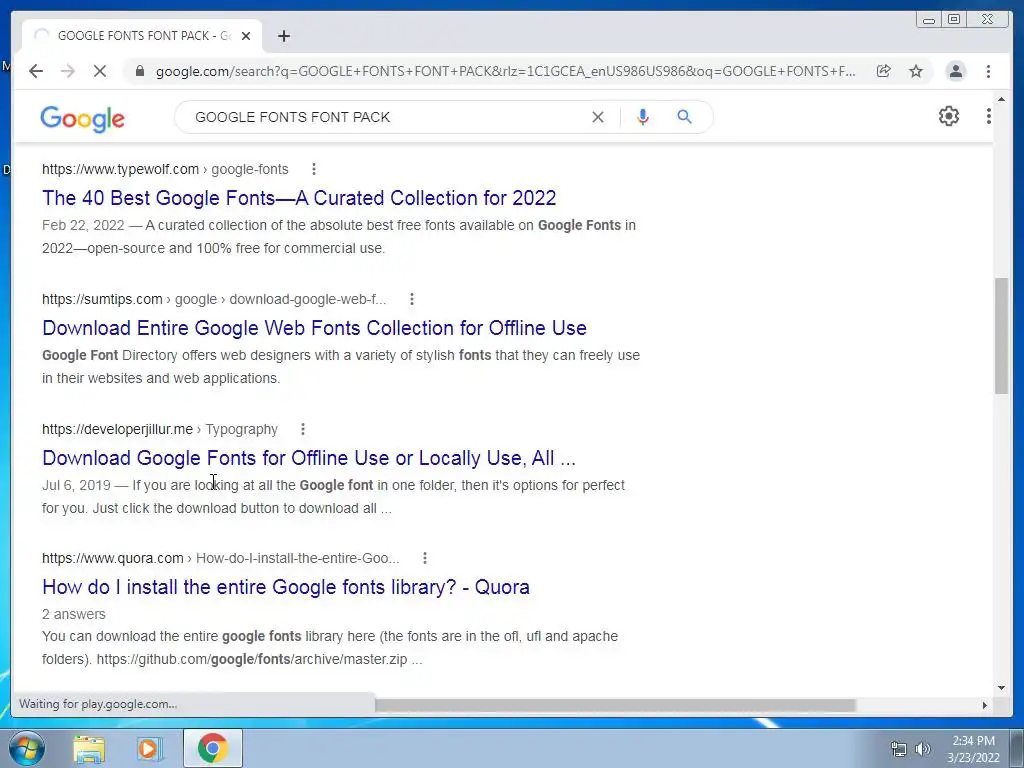Bookmark this page with star icon
This screenshot has height=768, width=1024.
916,71
